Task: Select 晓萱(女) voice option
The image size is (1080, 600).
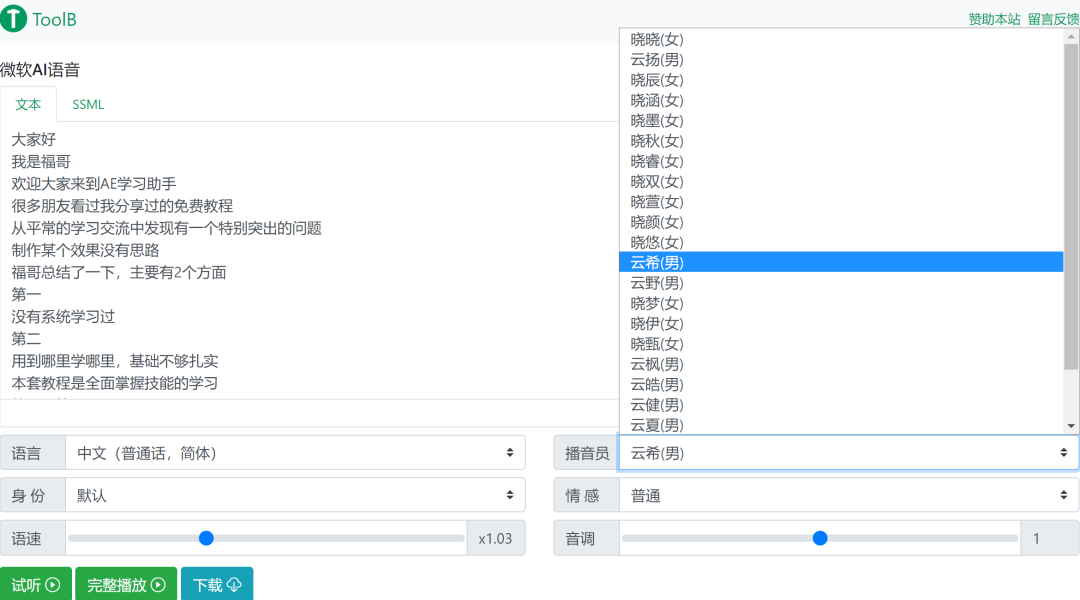Action: click(841, 202)
